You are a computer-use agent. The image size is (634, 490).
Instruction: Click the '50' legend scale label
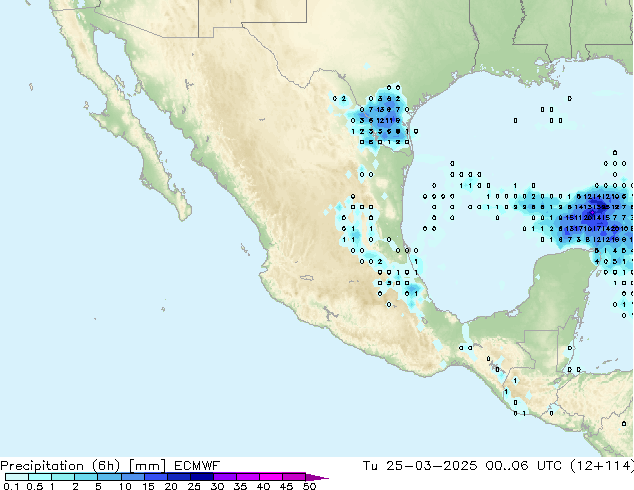309,486
